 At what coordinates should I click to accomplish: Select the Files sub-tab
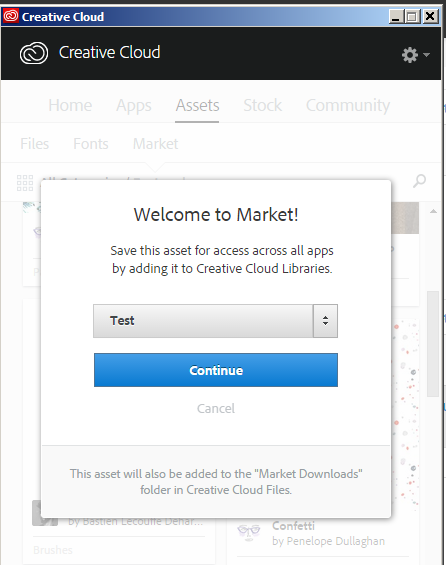tap(35, 144)
